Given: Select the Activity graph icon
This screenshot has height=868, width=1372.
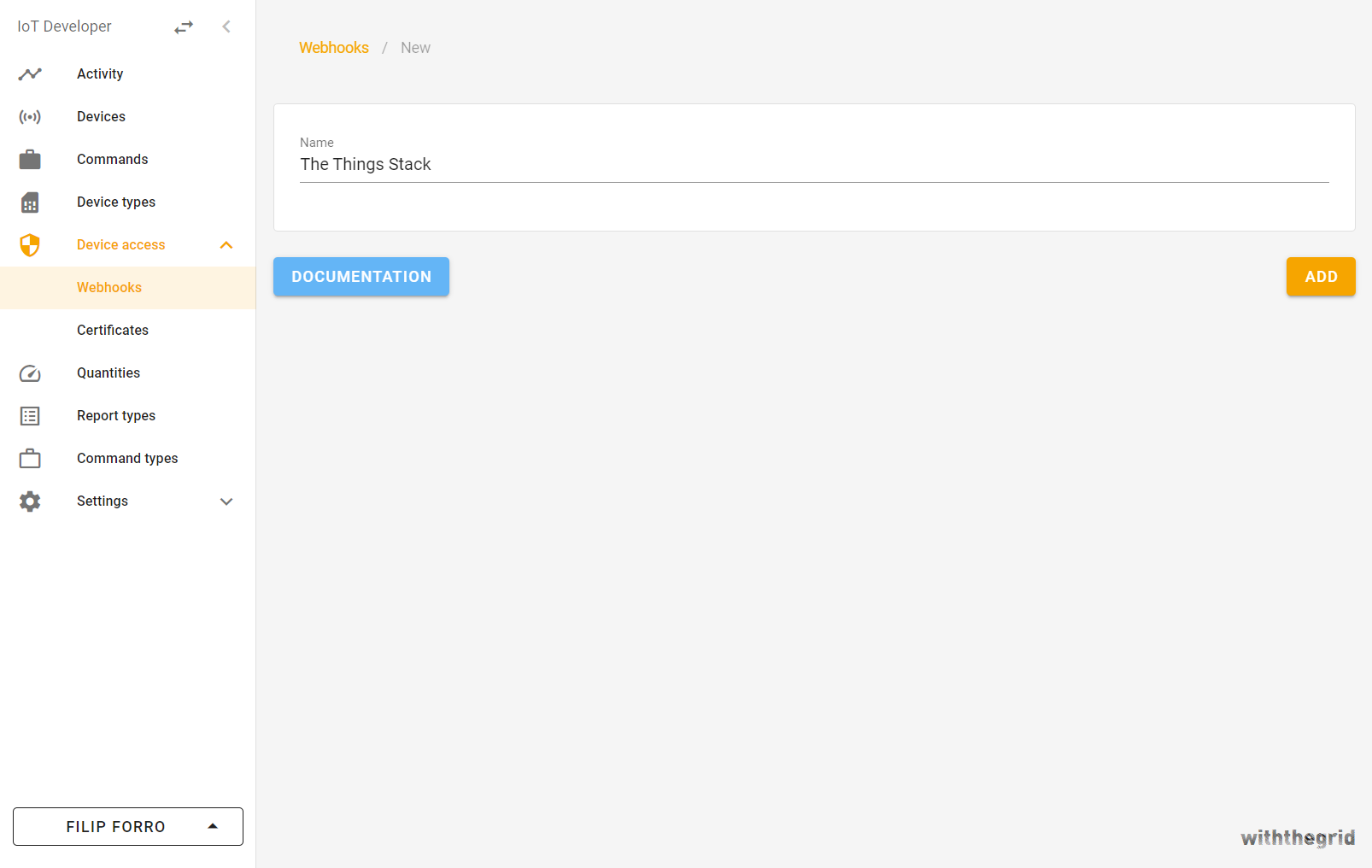Looking at the screenshot, I should 30,73.
